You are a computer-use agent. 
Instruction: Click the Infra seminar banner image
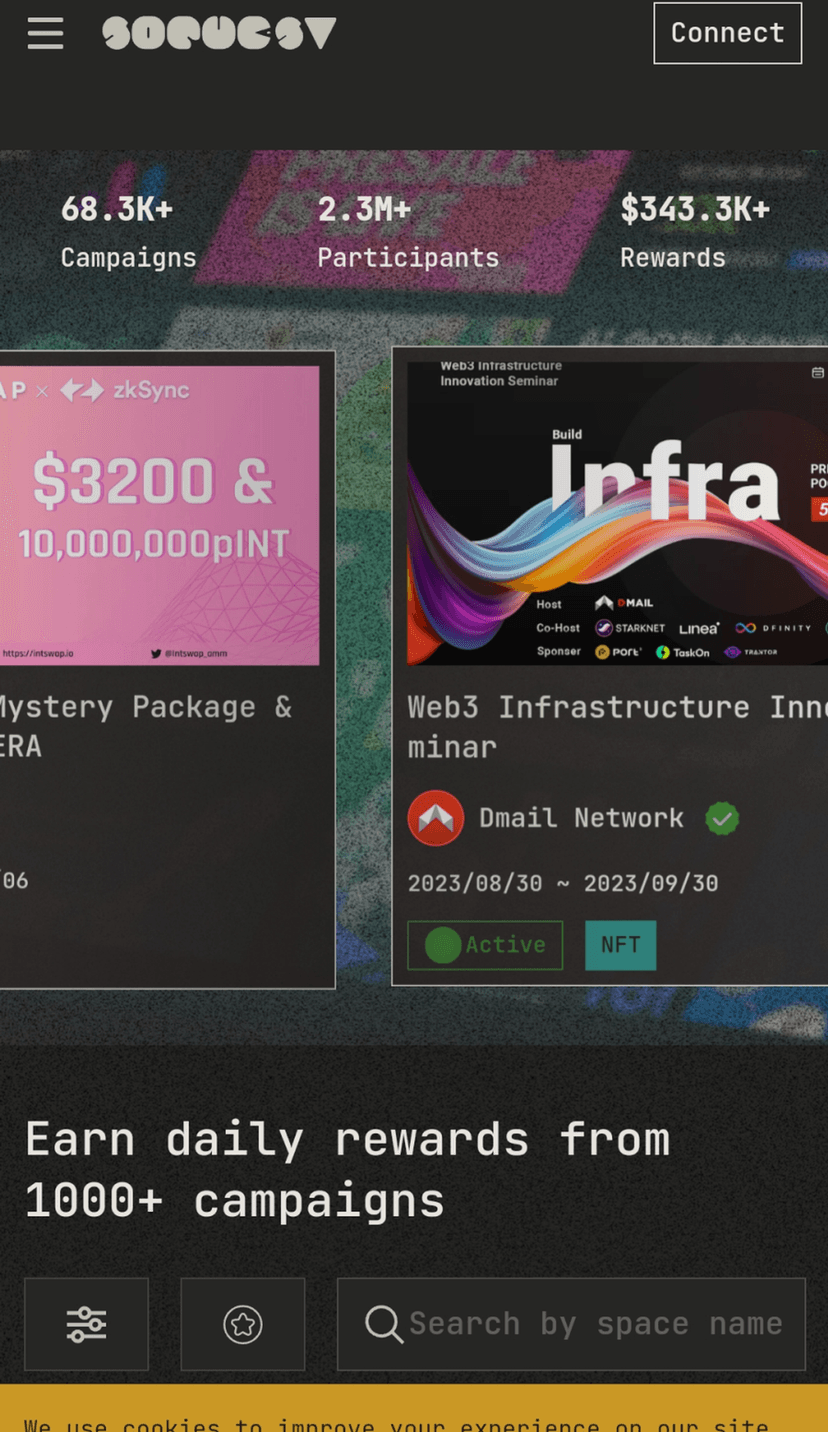[616, 513]
